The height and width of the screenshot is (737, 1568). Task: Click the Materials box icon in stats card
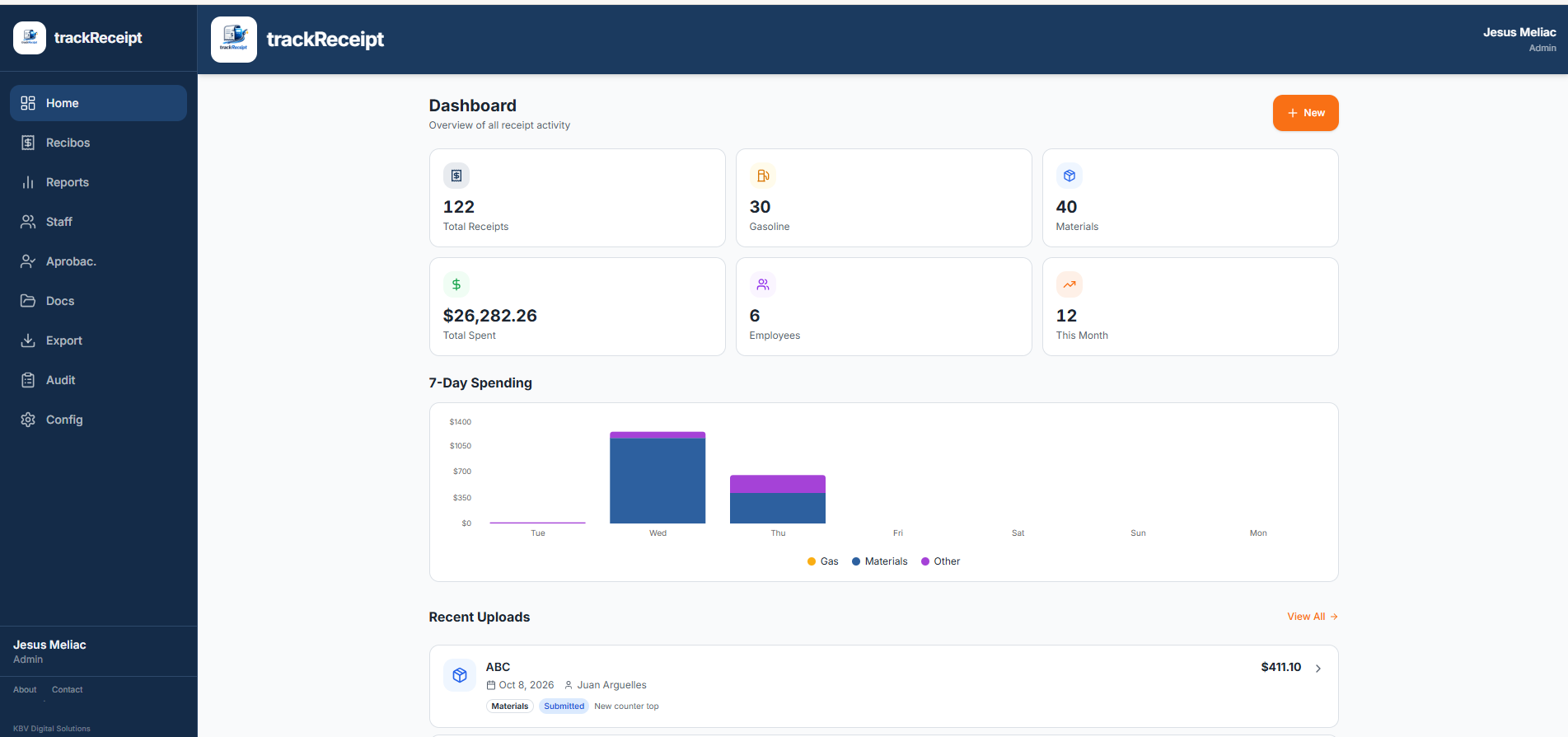pos(1070,176)
